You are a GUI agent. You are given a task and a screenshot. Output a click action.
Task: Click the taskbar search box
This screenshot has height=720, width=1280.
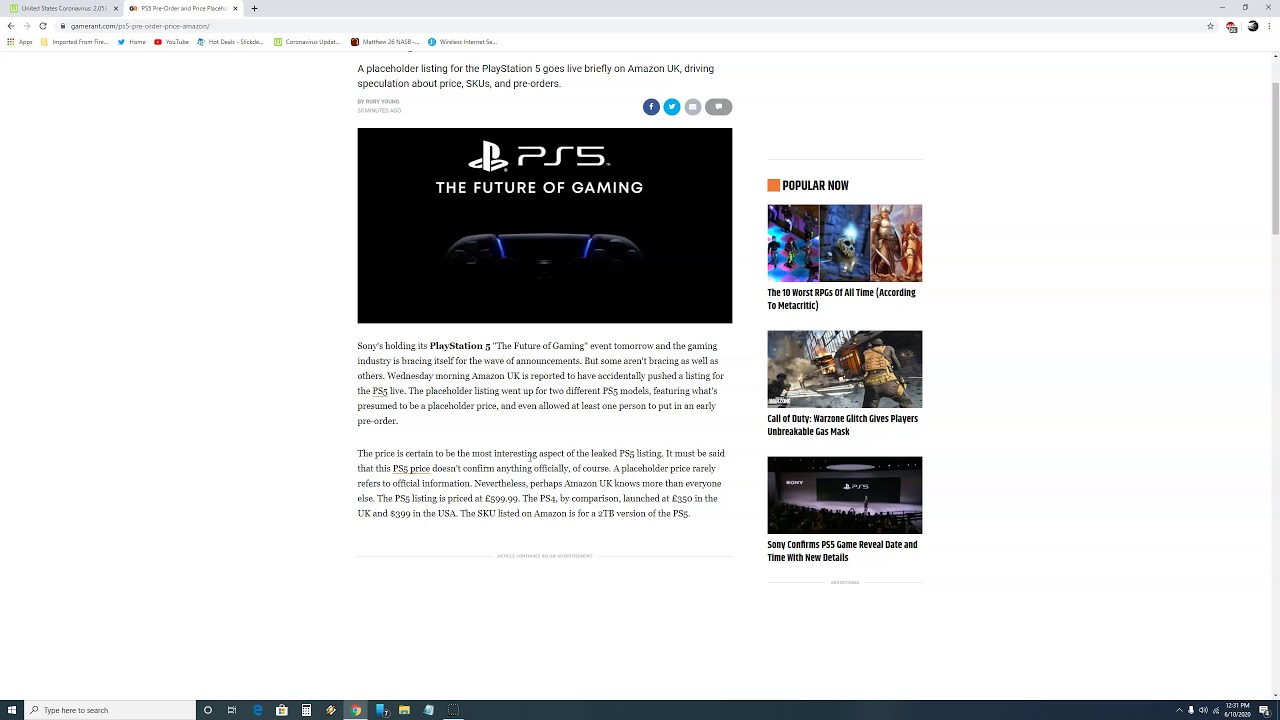[x=110, y=710]
